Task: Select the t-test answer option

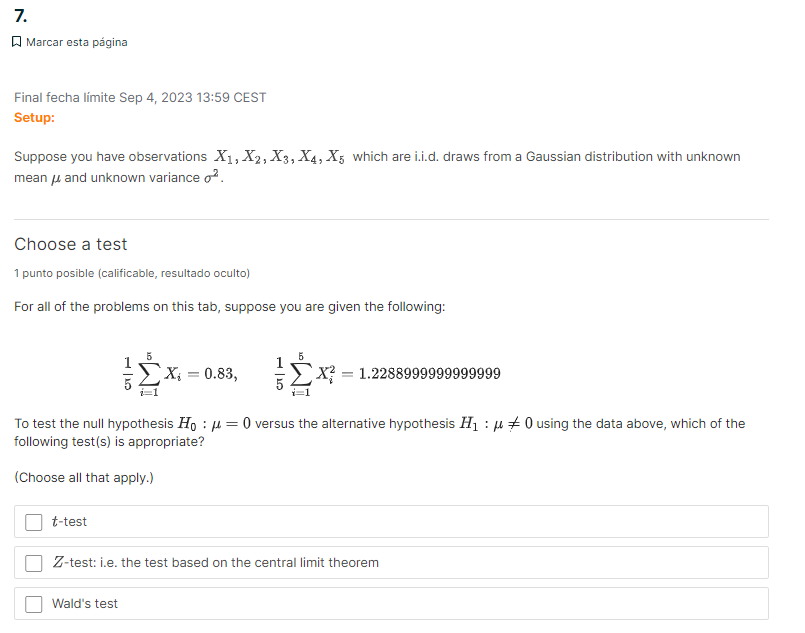Action: click(x=68, y=521)
